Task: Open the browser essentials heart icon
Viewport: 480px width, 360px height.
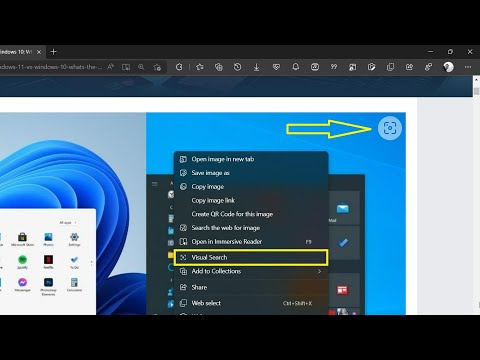Action: (276, 67)
